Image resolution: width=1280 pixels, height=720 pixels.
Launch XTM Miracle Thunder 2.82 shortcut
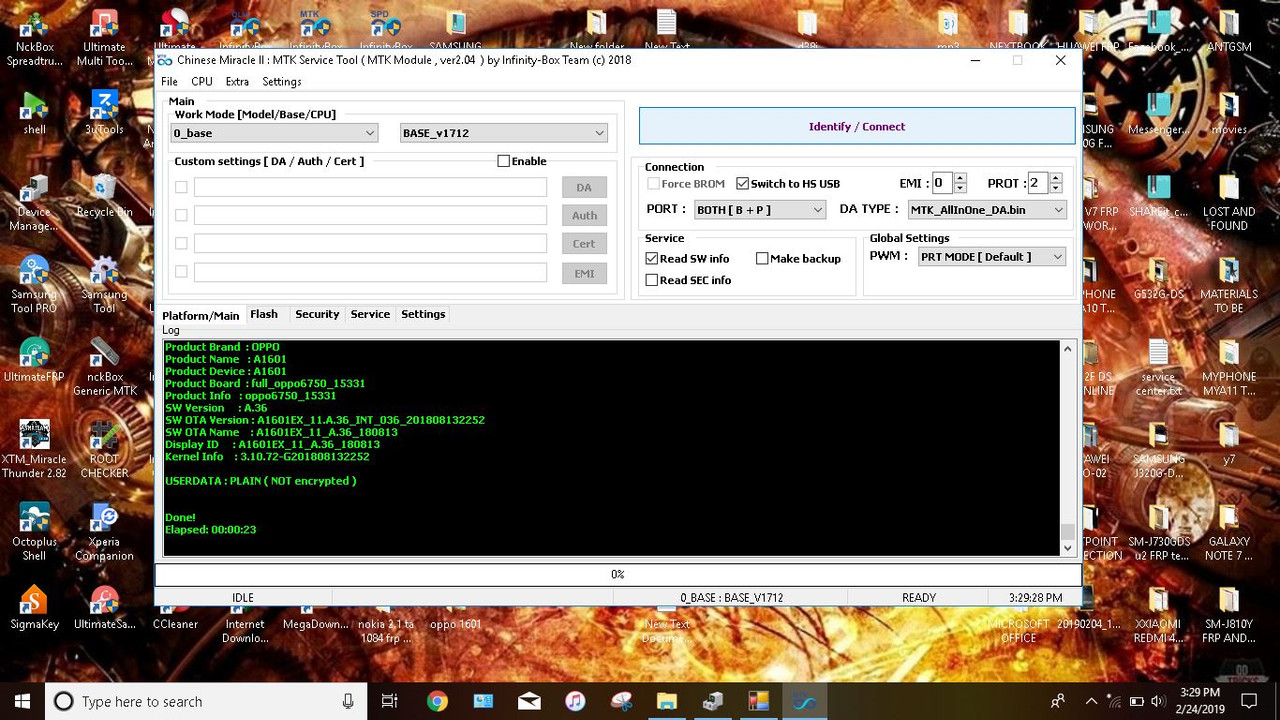(34, 450)
